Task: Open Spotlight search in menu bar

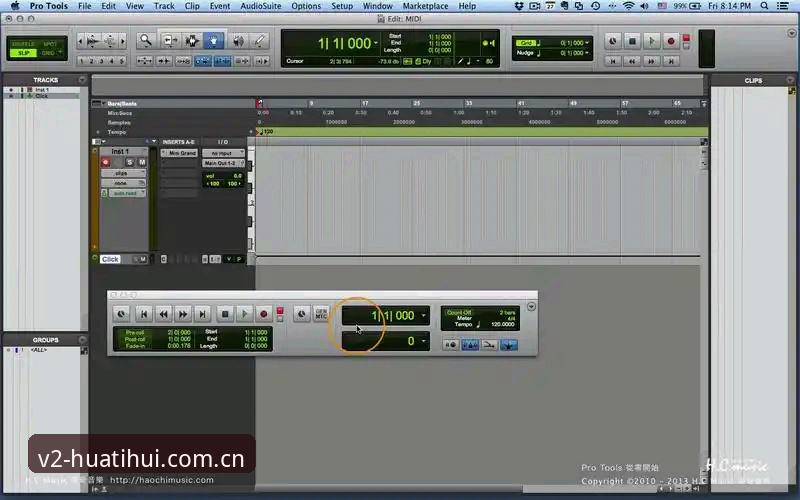Action: (764, 6)
